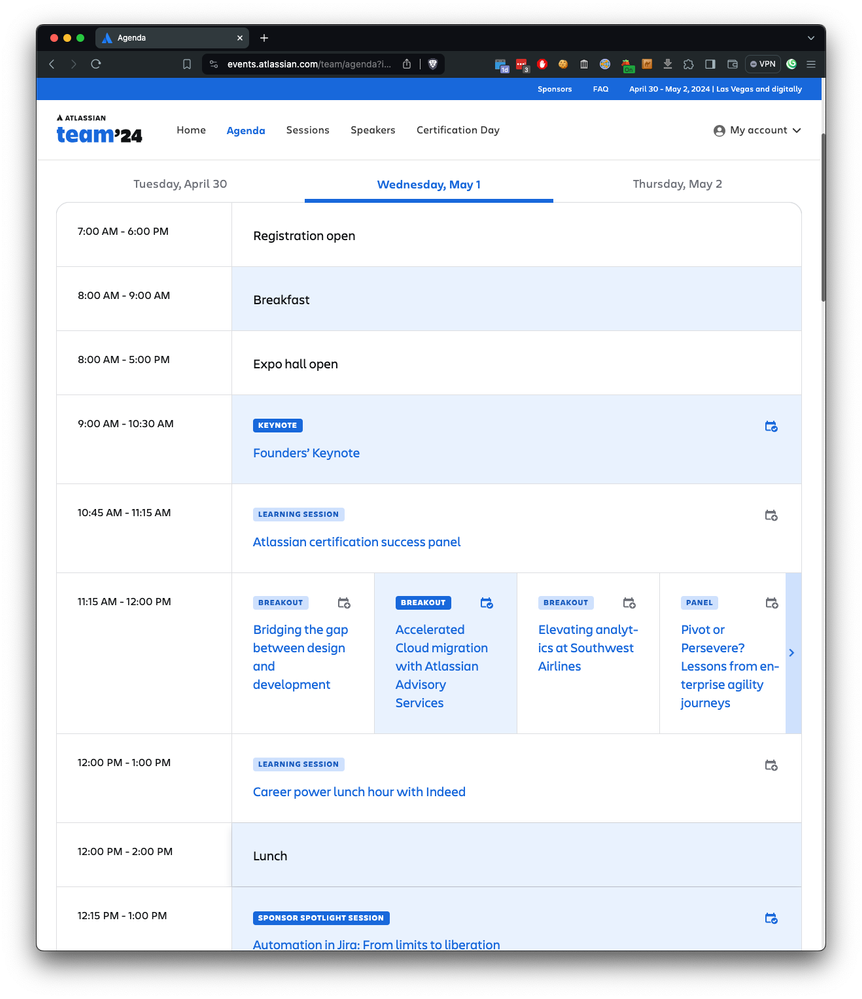Open Founders' Keynote session link
Viewport: 862px width, 999px height.
[x=306, y=453]
